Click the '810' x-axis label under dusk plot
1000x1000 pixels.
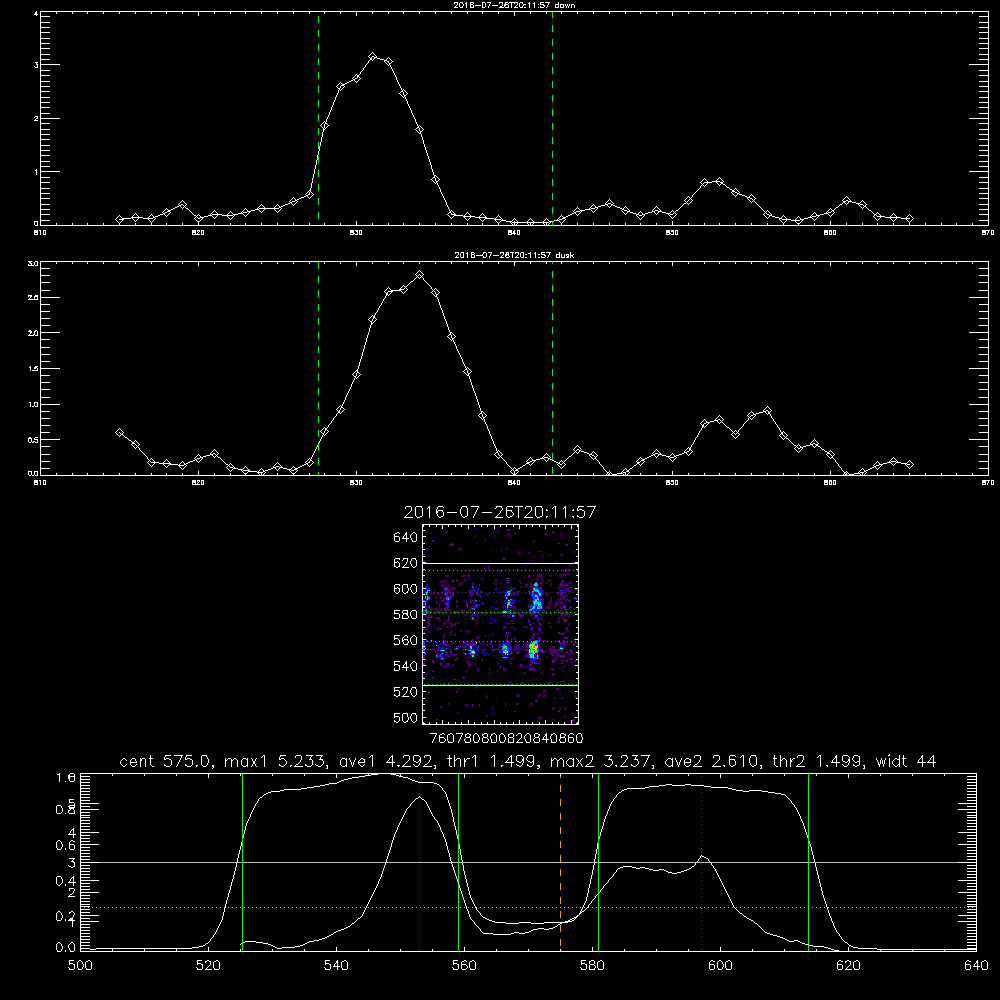[40, 483]
